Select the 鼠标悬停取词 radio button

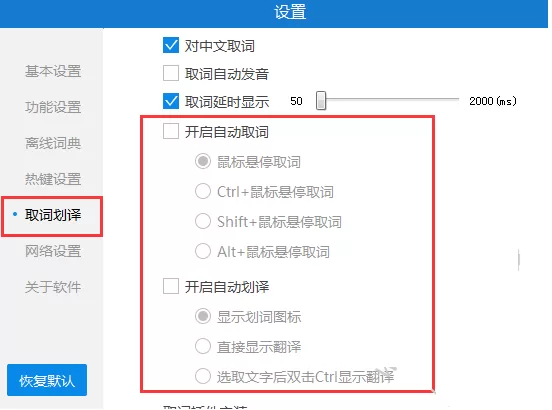click(x=203, y=162)
